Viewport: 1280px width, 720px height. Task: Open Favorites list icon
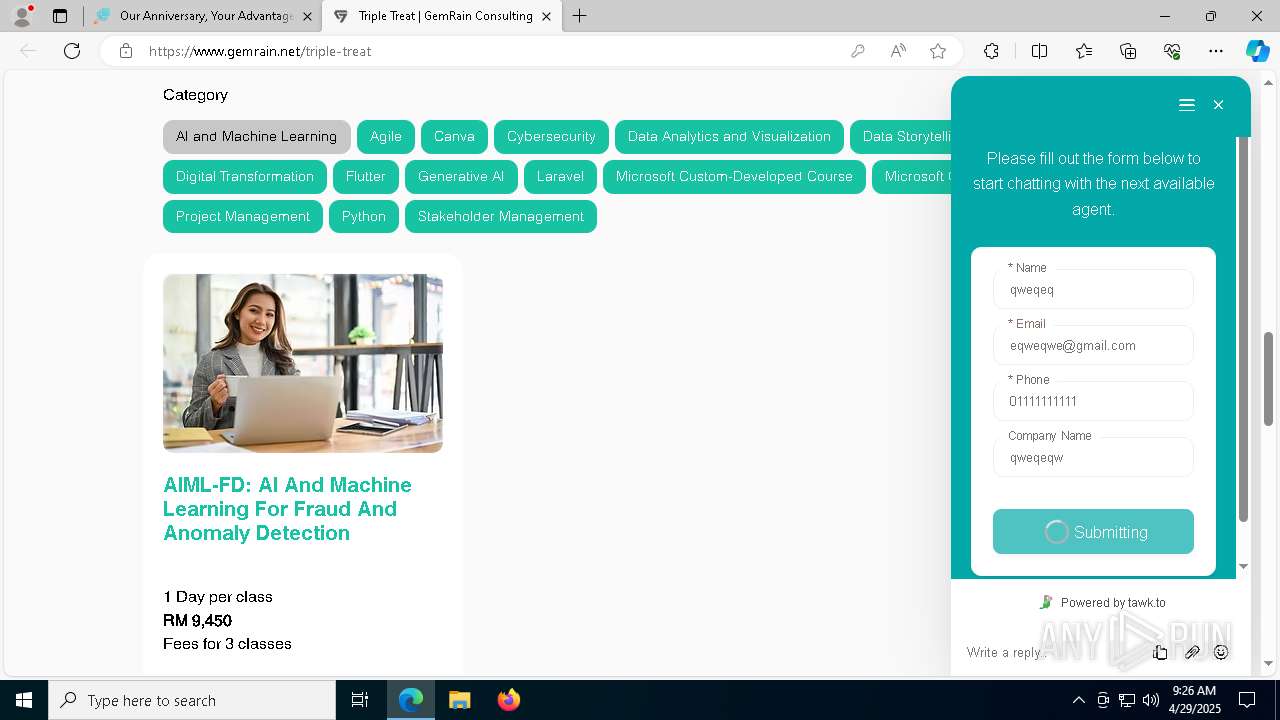[1084, 51]
